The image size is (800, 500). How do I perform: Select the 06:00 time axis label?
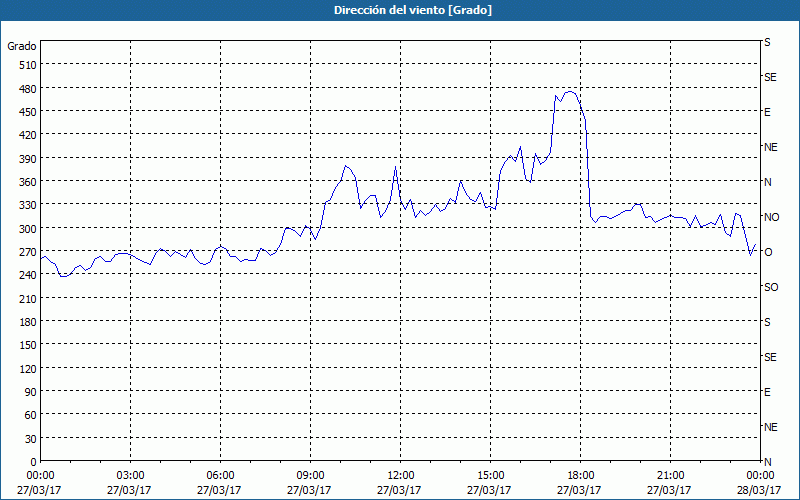coord(220,476)
